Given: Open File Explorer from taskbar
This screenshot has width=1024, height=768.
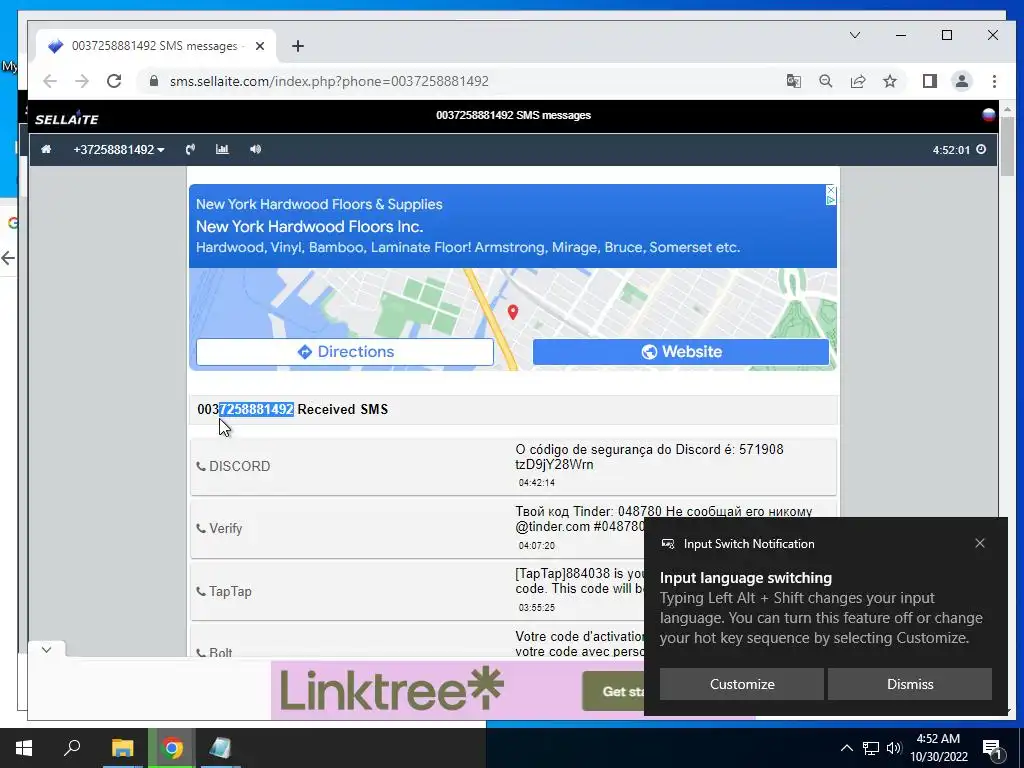Looking at the screenshot, I should 122,748.
